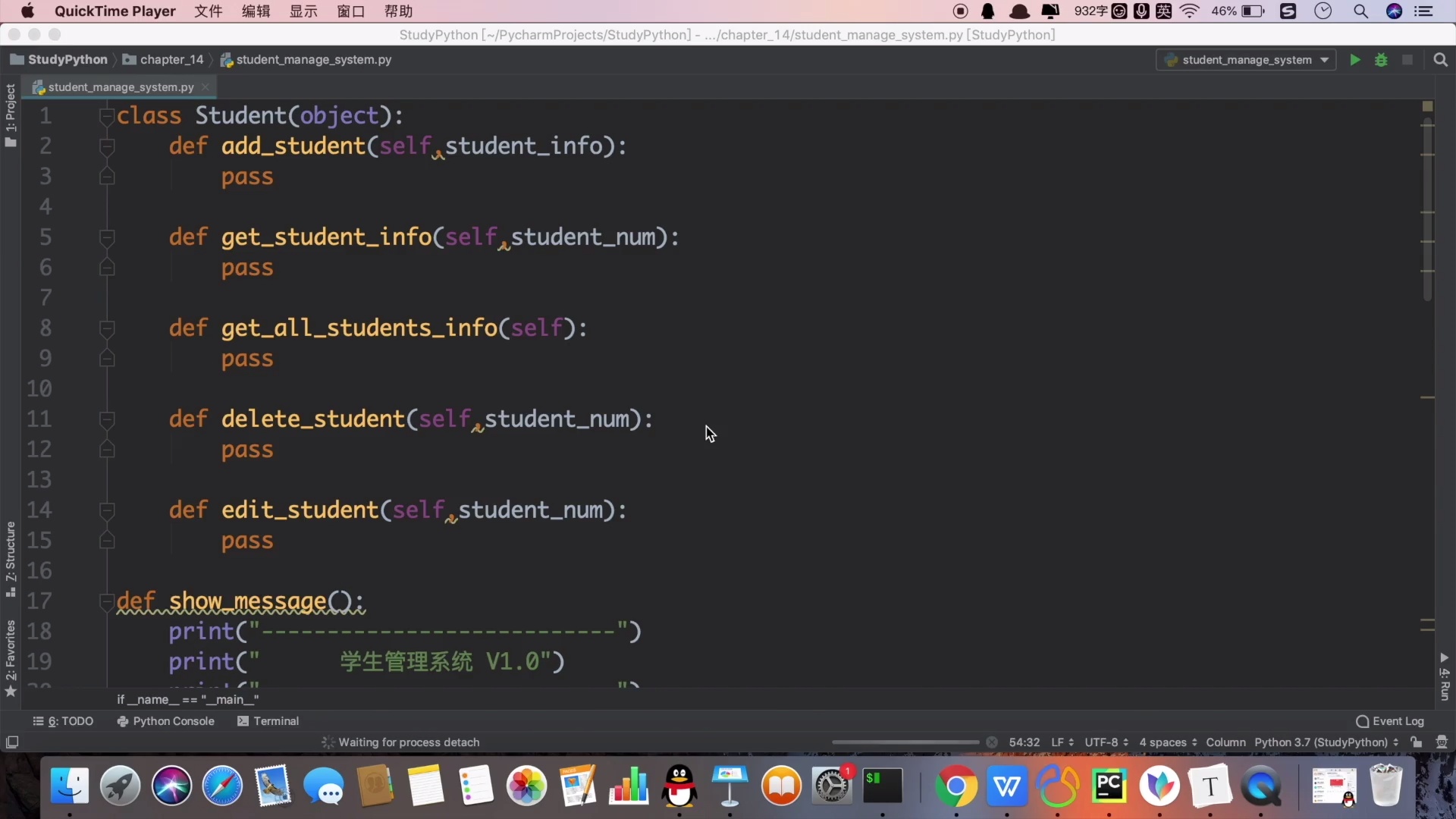Open the Event Log panel

(1390, 721)
